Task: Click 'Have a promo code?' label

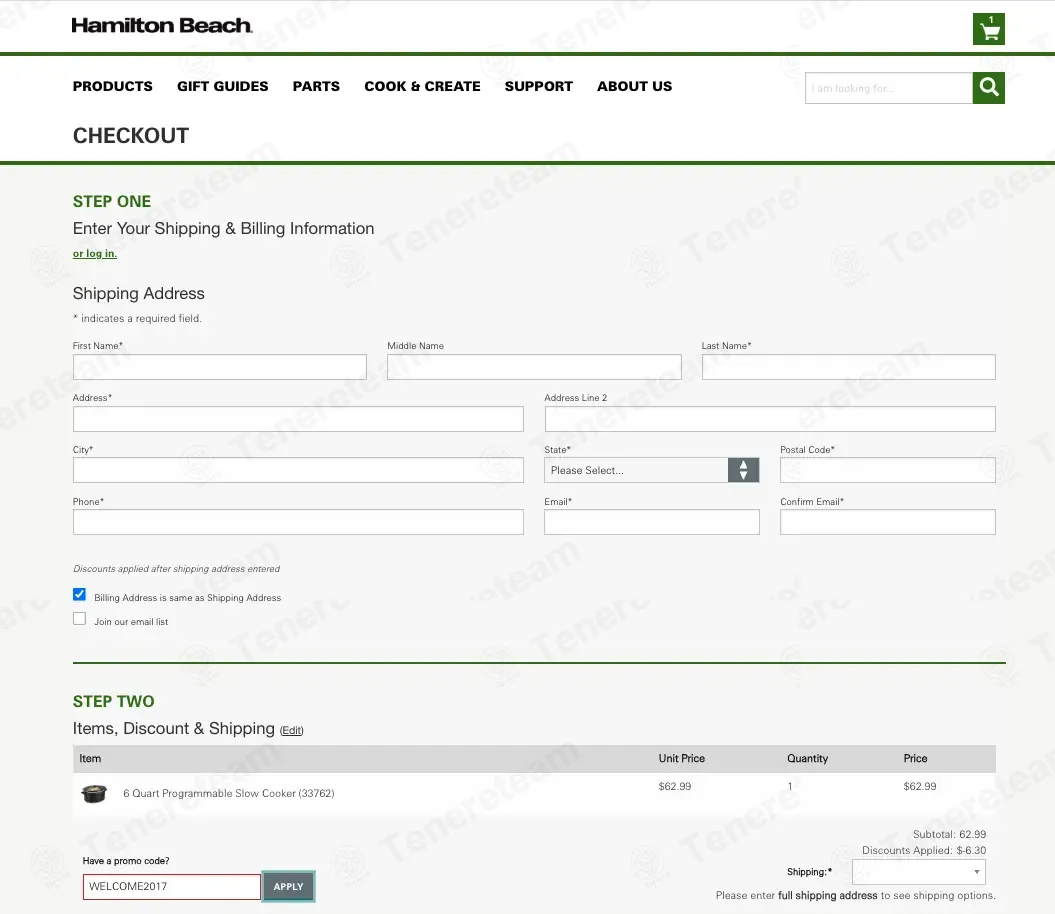Action: (126, 861)
